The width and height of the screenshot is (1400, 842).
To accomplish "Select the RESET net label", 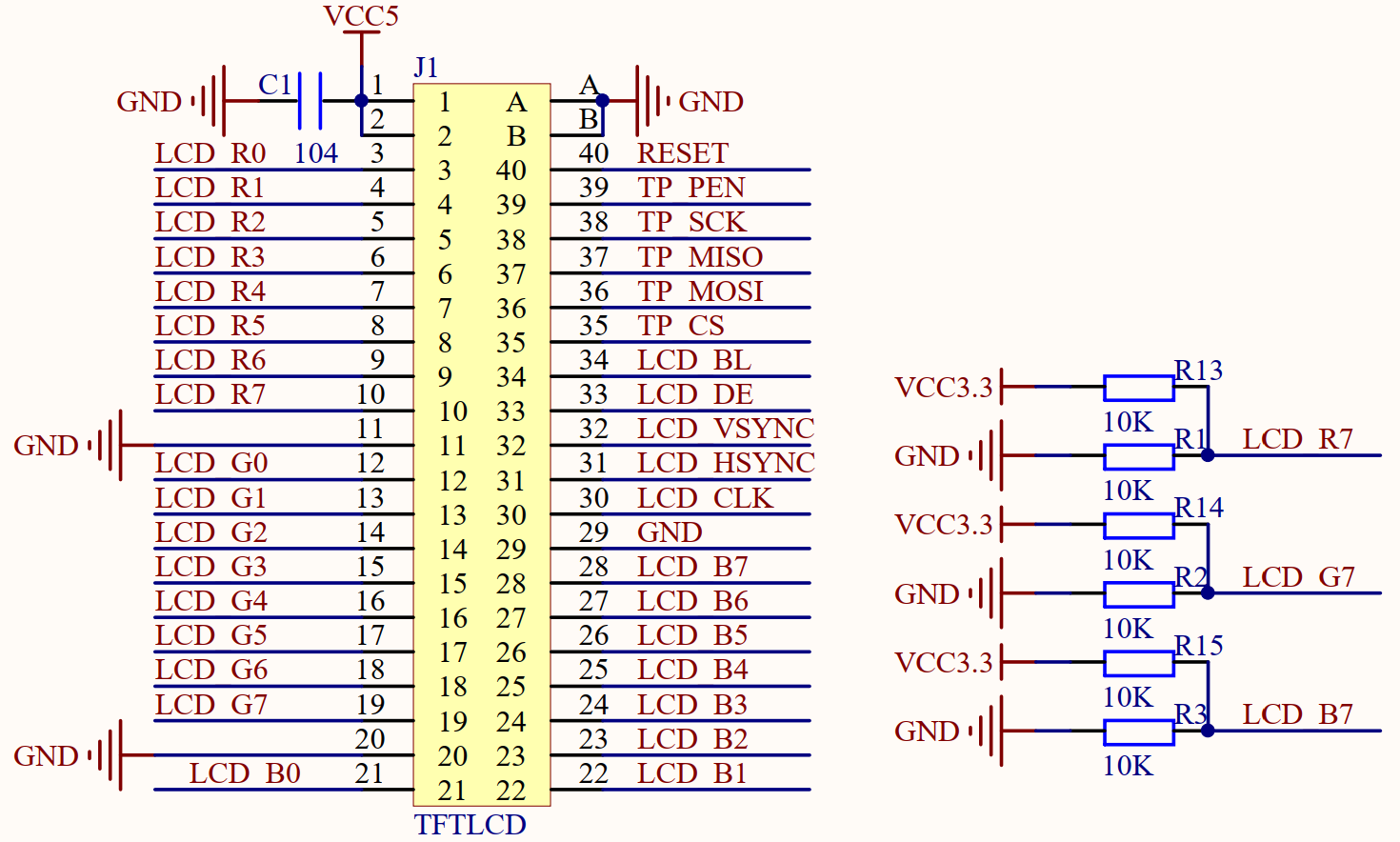I will coord(682,153).
